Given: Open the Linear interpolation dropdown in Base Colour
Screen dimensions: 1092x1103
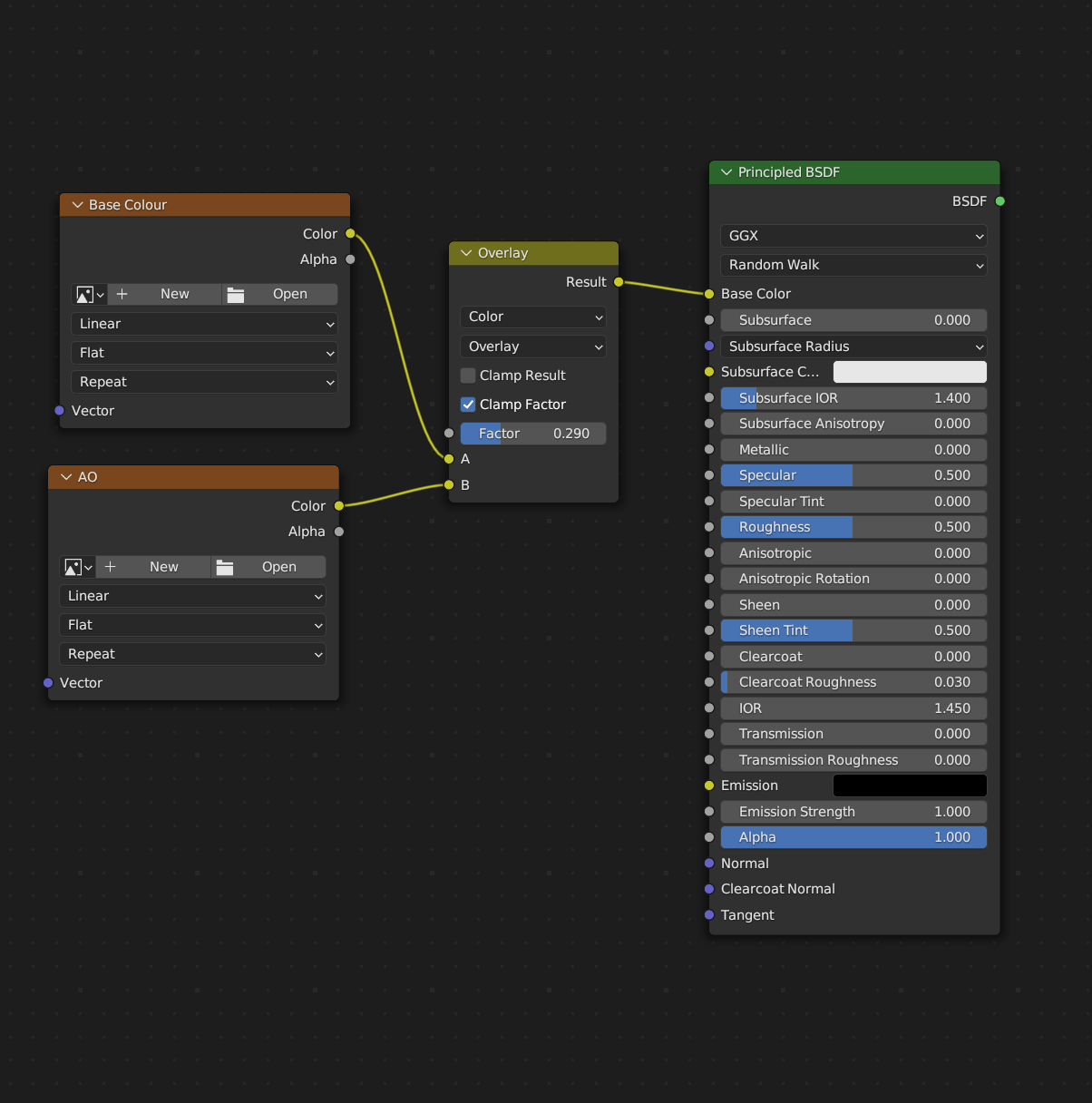Looking at the screenshot, I should [x=204, y=324].
